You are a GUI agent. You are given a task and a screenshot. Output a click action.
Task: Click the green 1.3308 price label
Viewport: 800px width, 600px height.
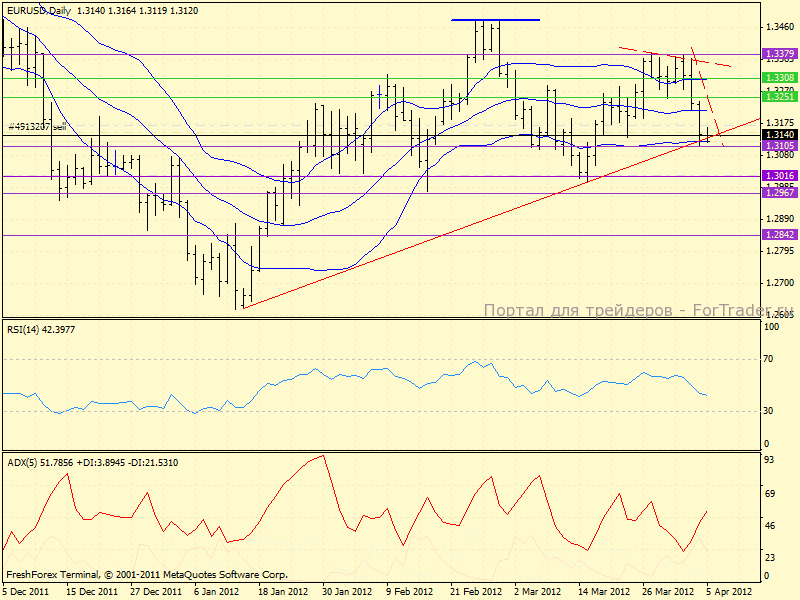(x=778, y=78)
